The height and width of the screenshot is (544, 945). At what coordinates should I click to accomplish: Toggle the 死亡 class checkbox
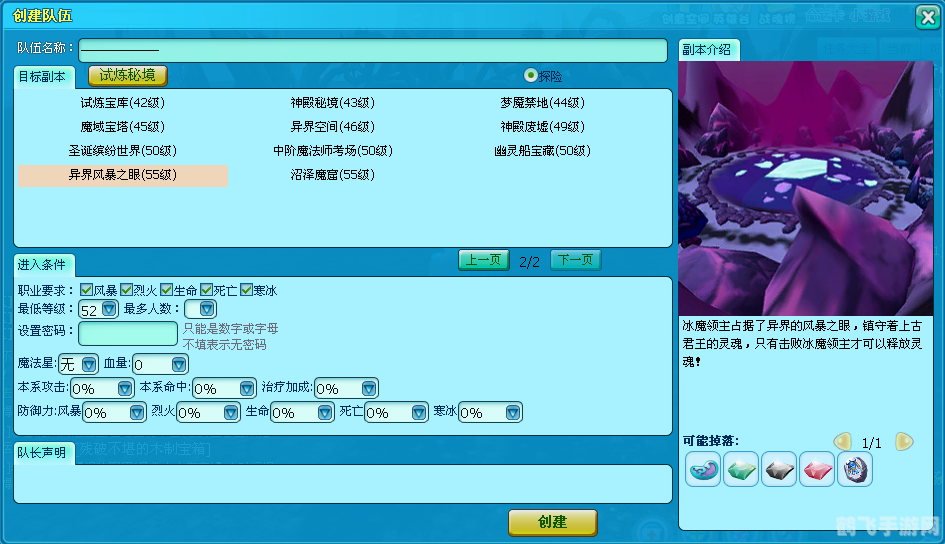206,290
